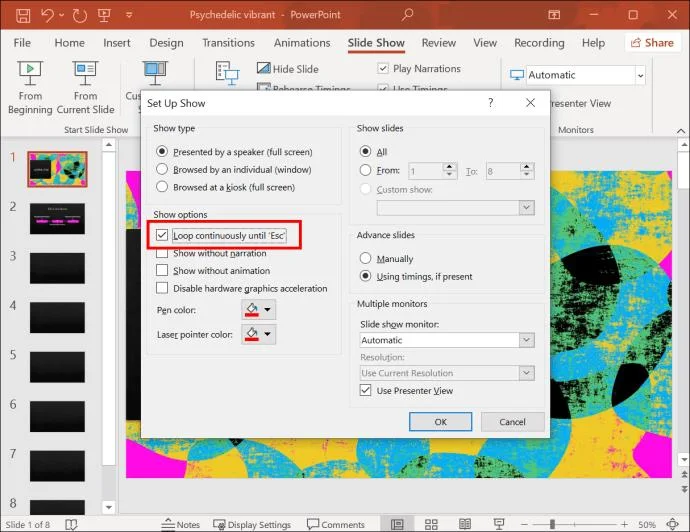
Task: Switch to Reading View icon
Action: point(465,524)
